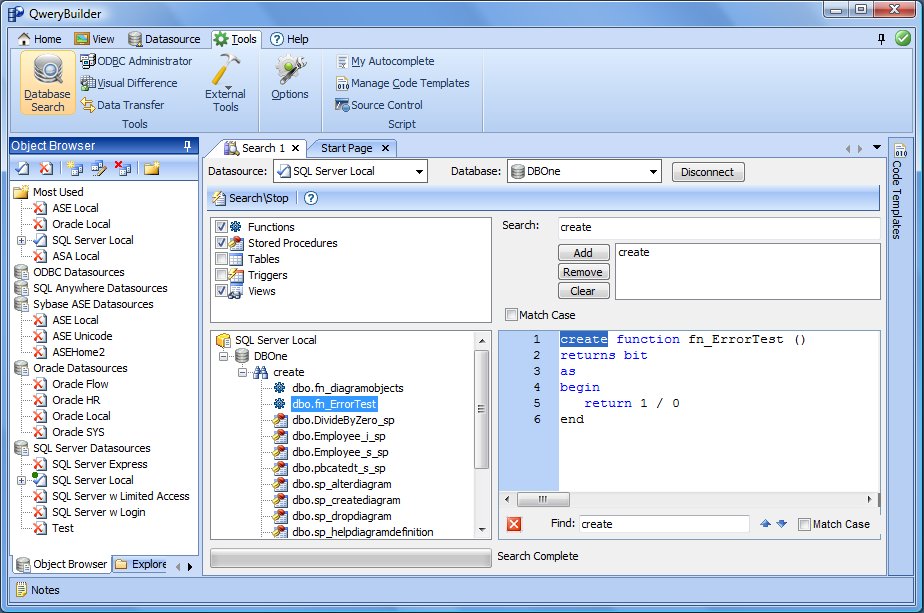Collapse the create results node

click(x=242, y=372)
